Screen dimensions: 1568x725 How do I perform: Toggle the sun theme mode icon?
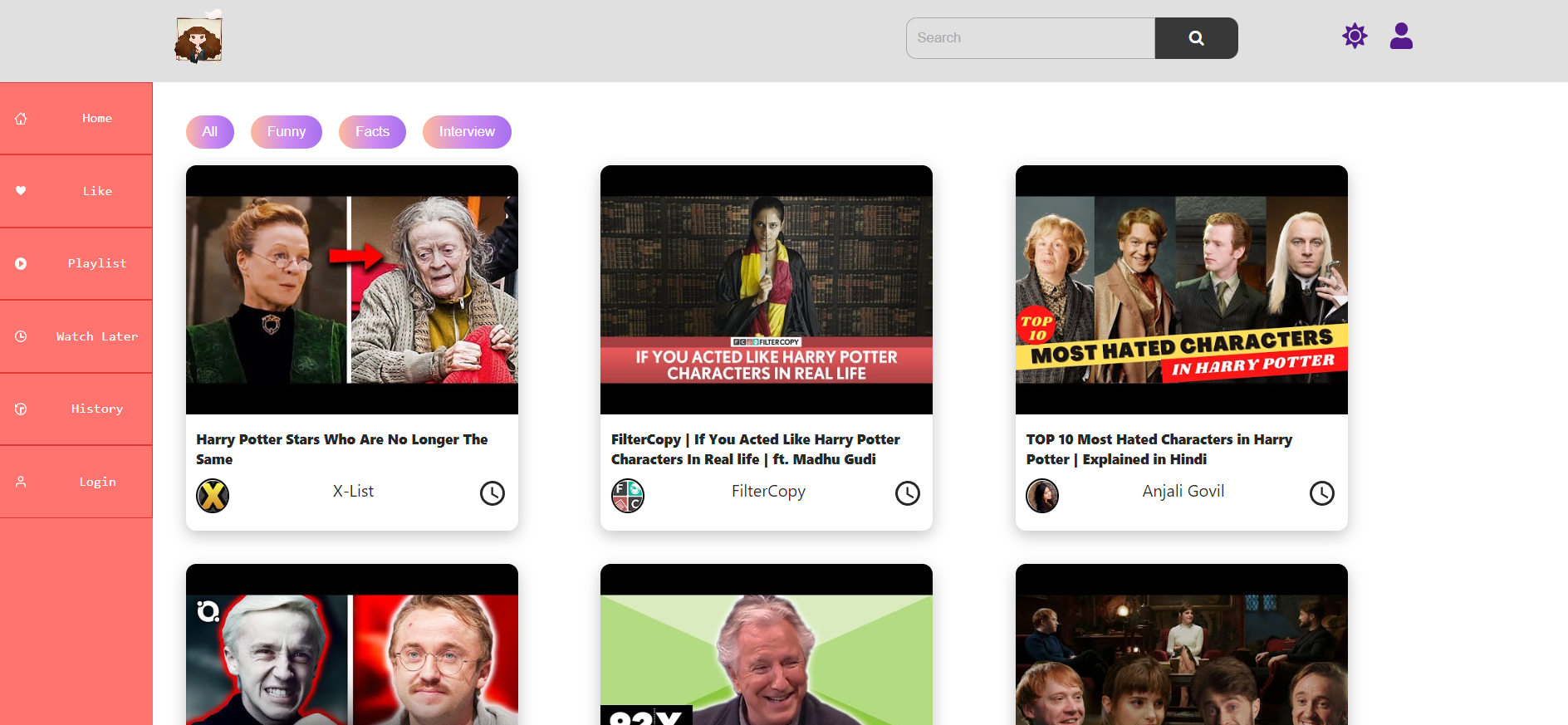[1355, 37]
